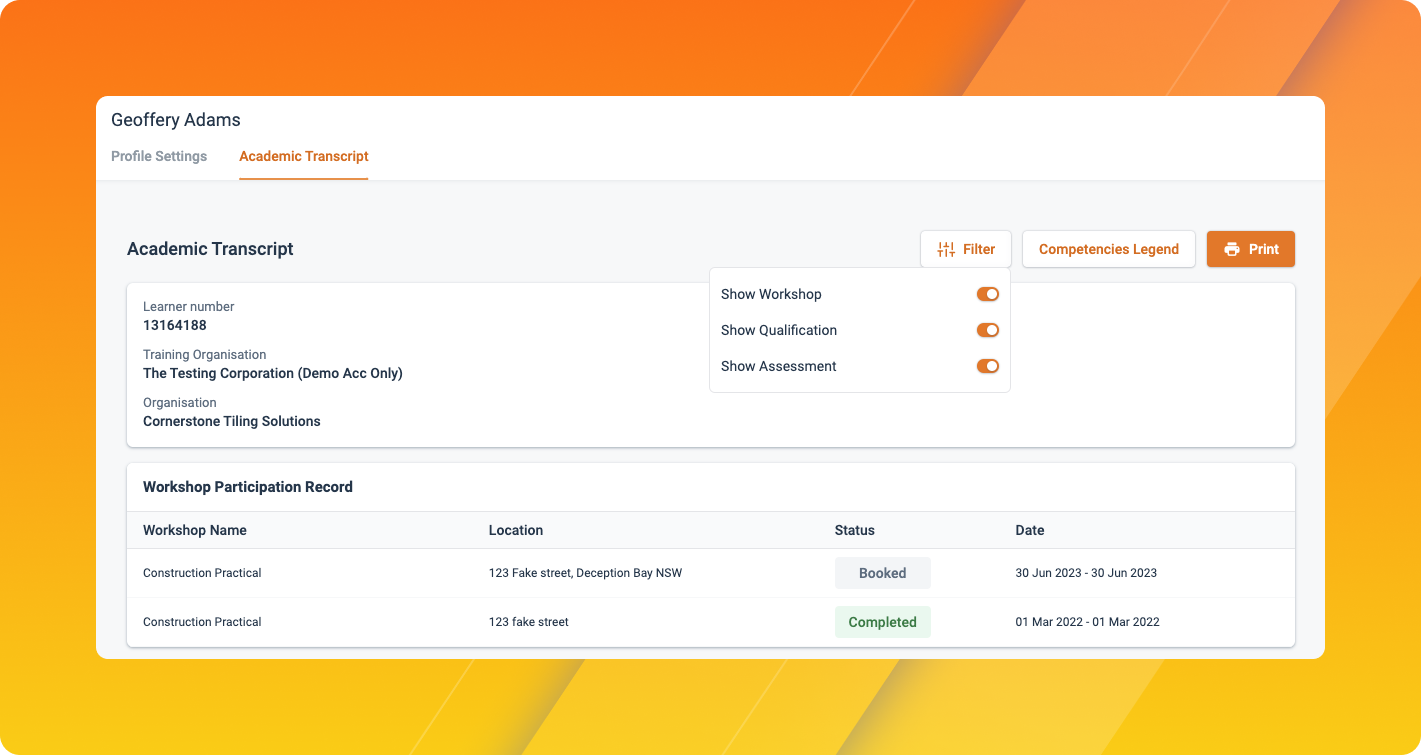Turn off Show Qualification
Viewport: 1421px width, 755px height.
[988, 330]
